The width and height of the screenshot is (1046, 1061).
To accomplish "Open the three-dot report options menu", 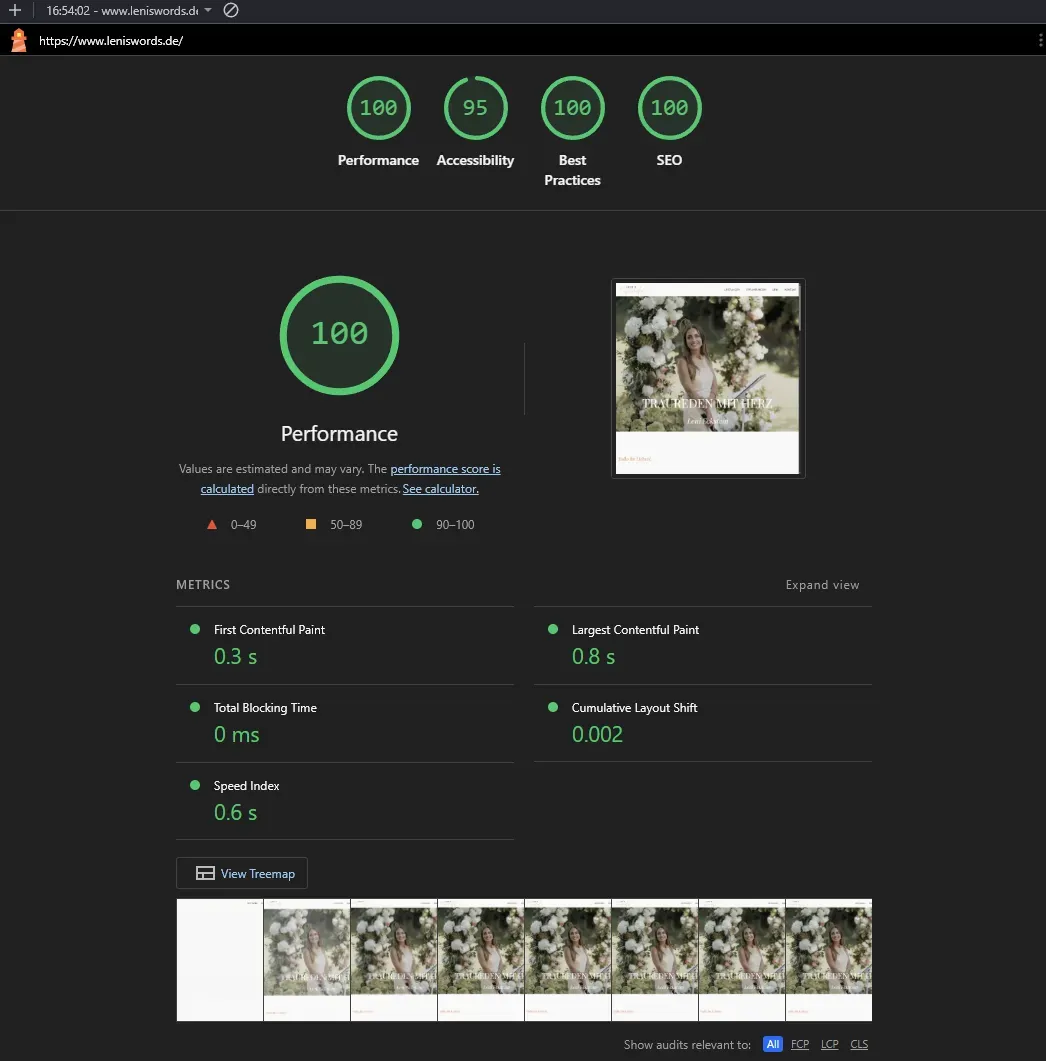I will click(x=1040, y=40).
